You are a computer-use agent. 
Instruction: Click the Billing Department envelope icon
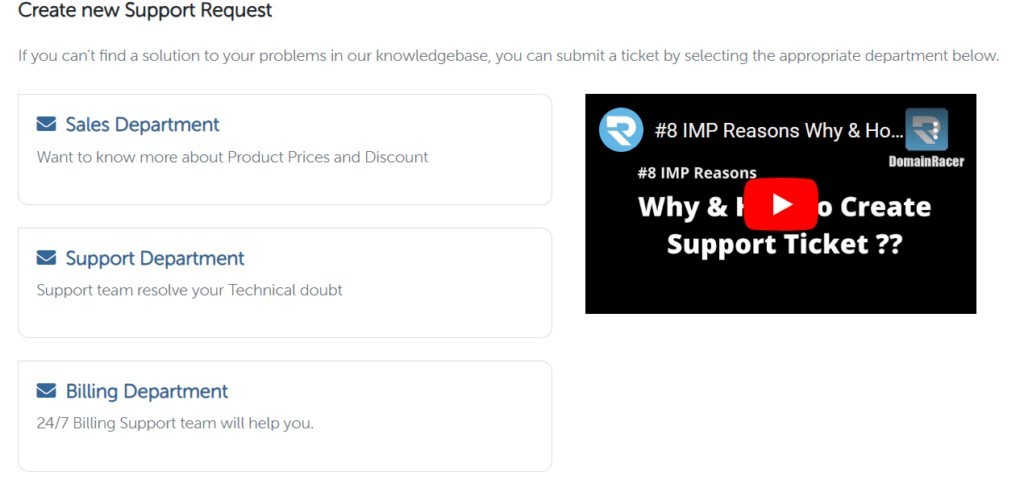click(46, 391)
